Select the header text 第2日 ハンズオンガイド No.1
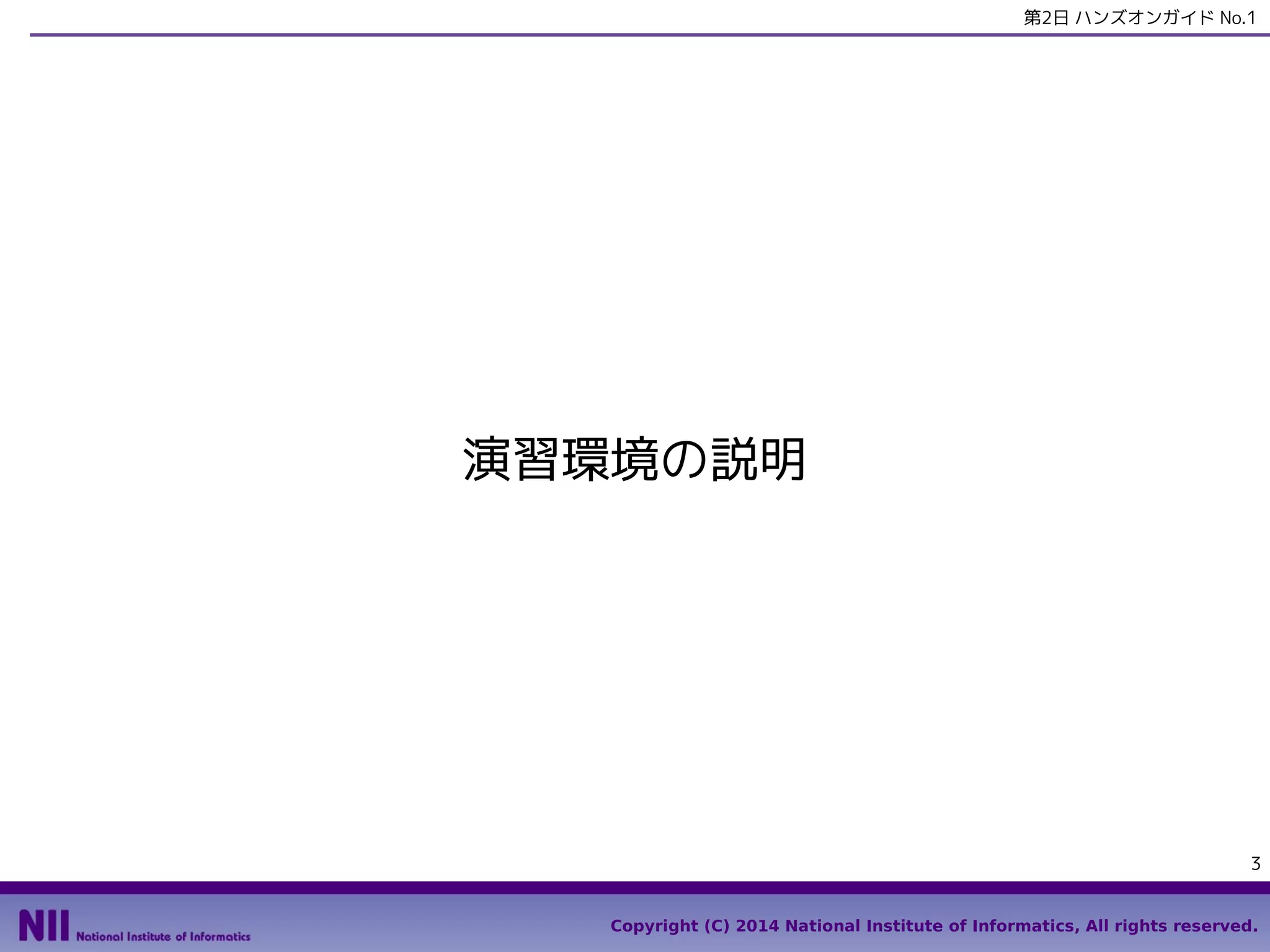This screenshot has width=1270, height=952. pyautogui.click(x=1140, y=18)
